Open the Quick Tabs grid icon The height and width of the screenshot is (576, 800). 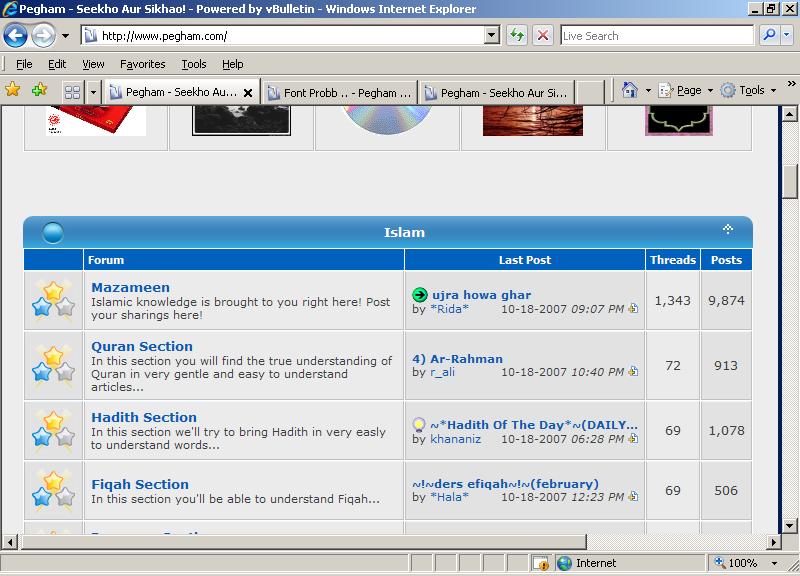72,91
